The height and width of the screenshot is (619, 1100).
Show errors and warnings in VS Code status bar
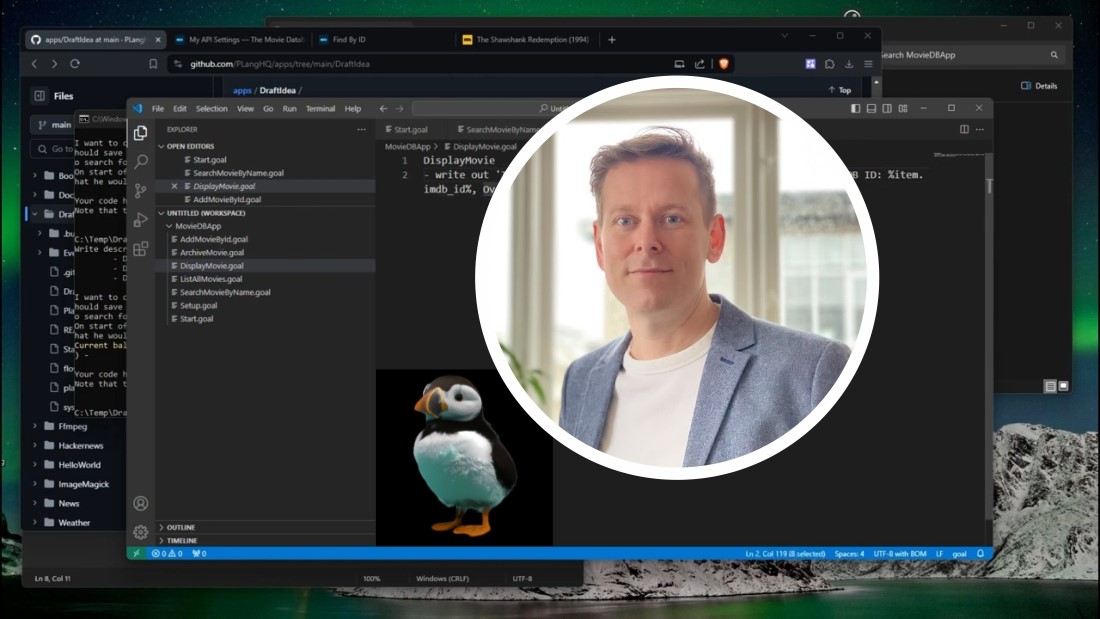[x=167, y=554]
